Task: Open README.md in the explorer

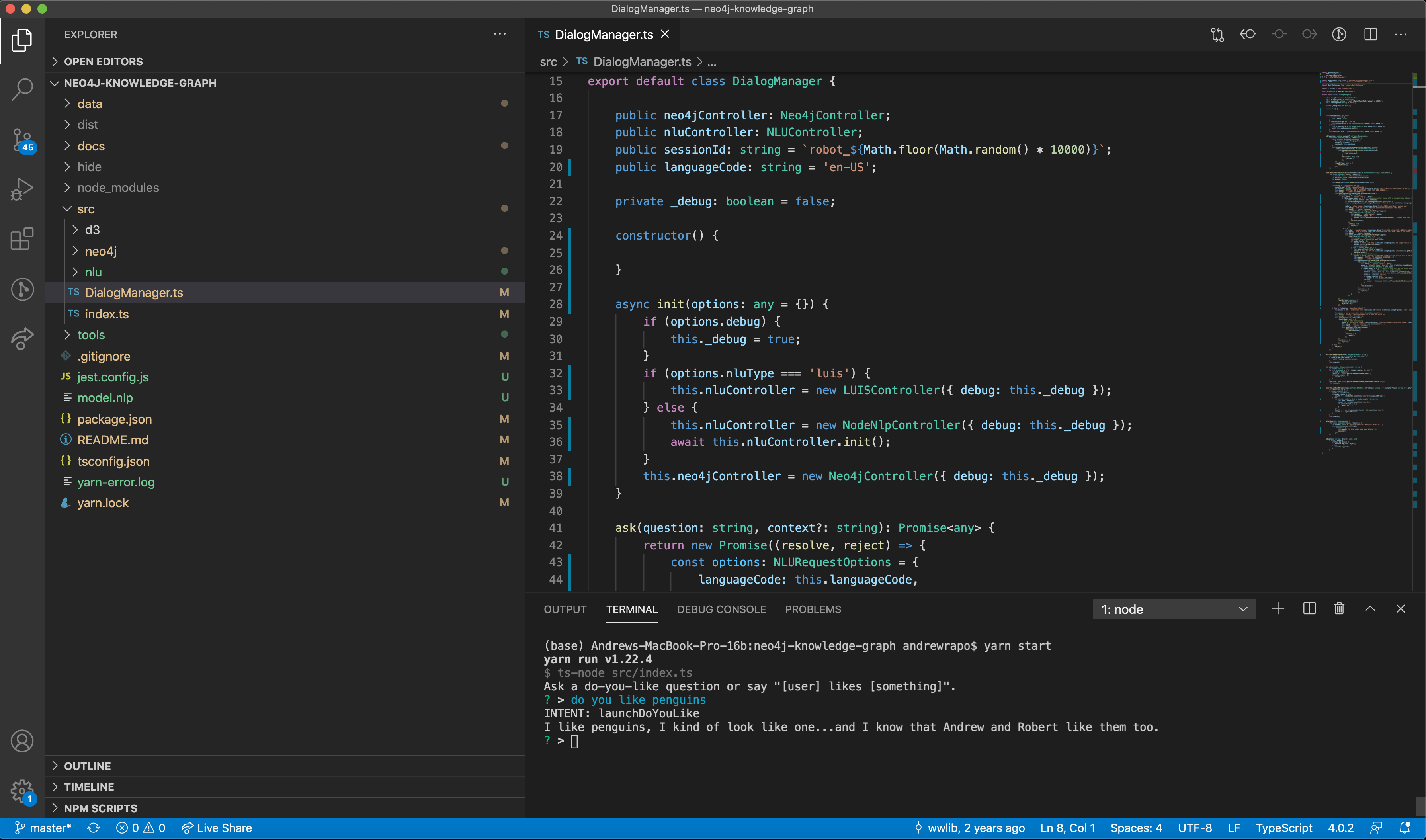Action: (x=285, y=440)
